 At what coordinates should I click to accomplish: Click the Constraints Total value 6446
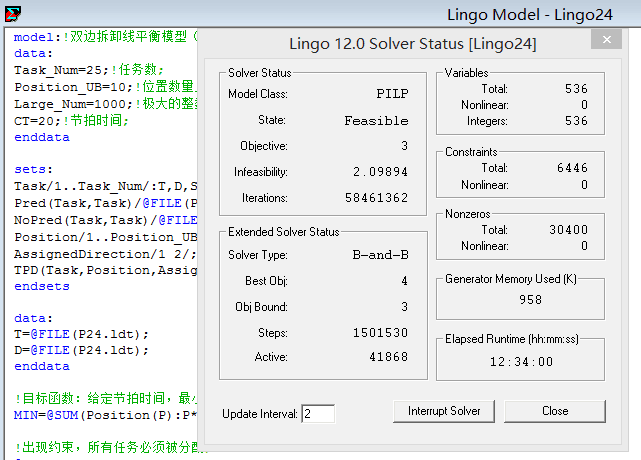point(572,168)
